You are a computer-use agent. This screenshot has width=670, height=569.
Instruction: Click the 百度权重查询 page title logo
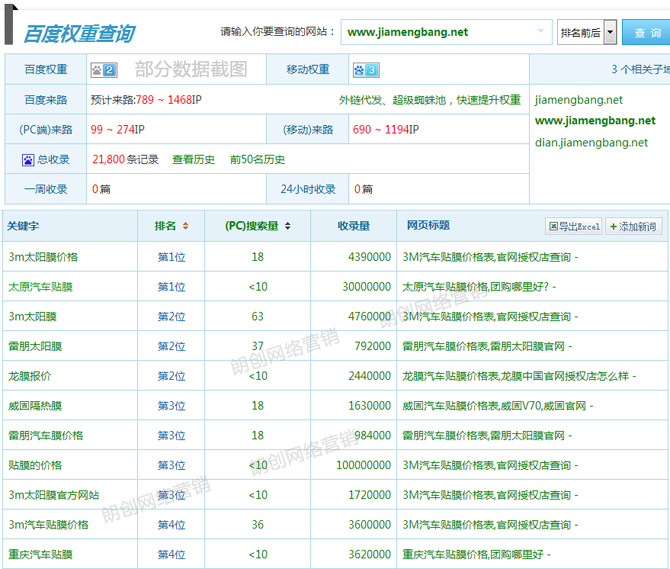coord(79,33)
